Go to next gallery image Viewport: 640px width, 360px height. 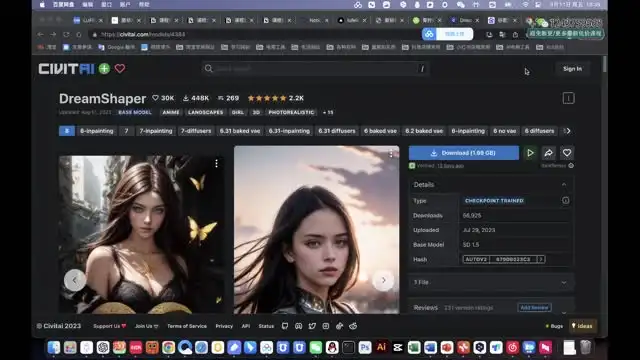point(384,280)
